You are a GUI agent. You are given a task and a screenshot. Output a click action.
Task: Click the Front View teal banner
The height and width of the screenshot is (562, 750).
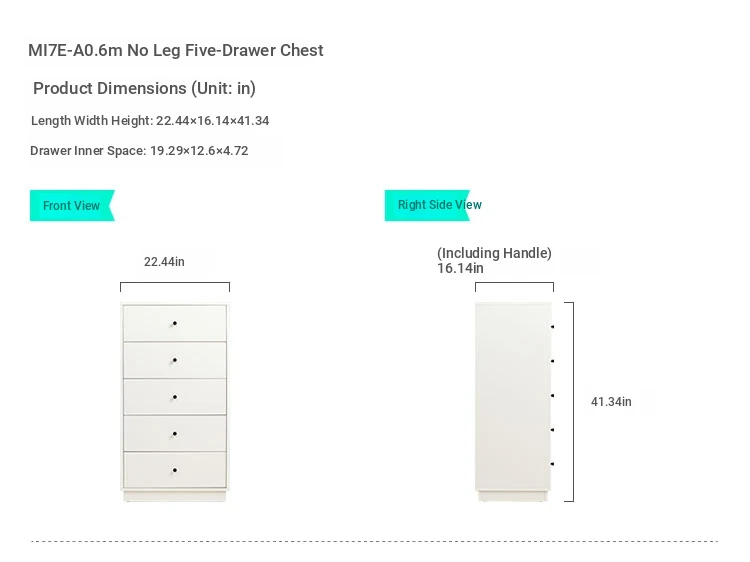pos(72,206)
